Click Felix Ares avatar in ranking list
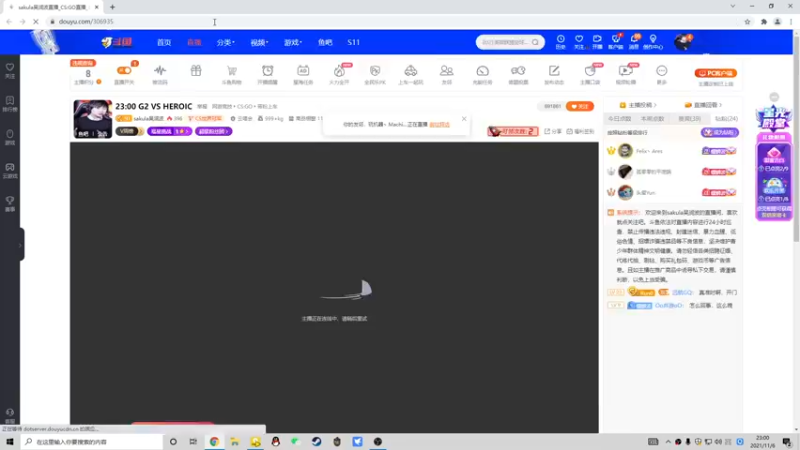The height and width of the screenshot is (450, 800). click(625, 151)
